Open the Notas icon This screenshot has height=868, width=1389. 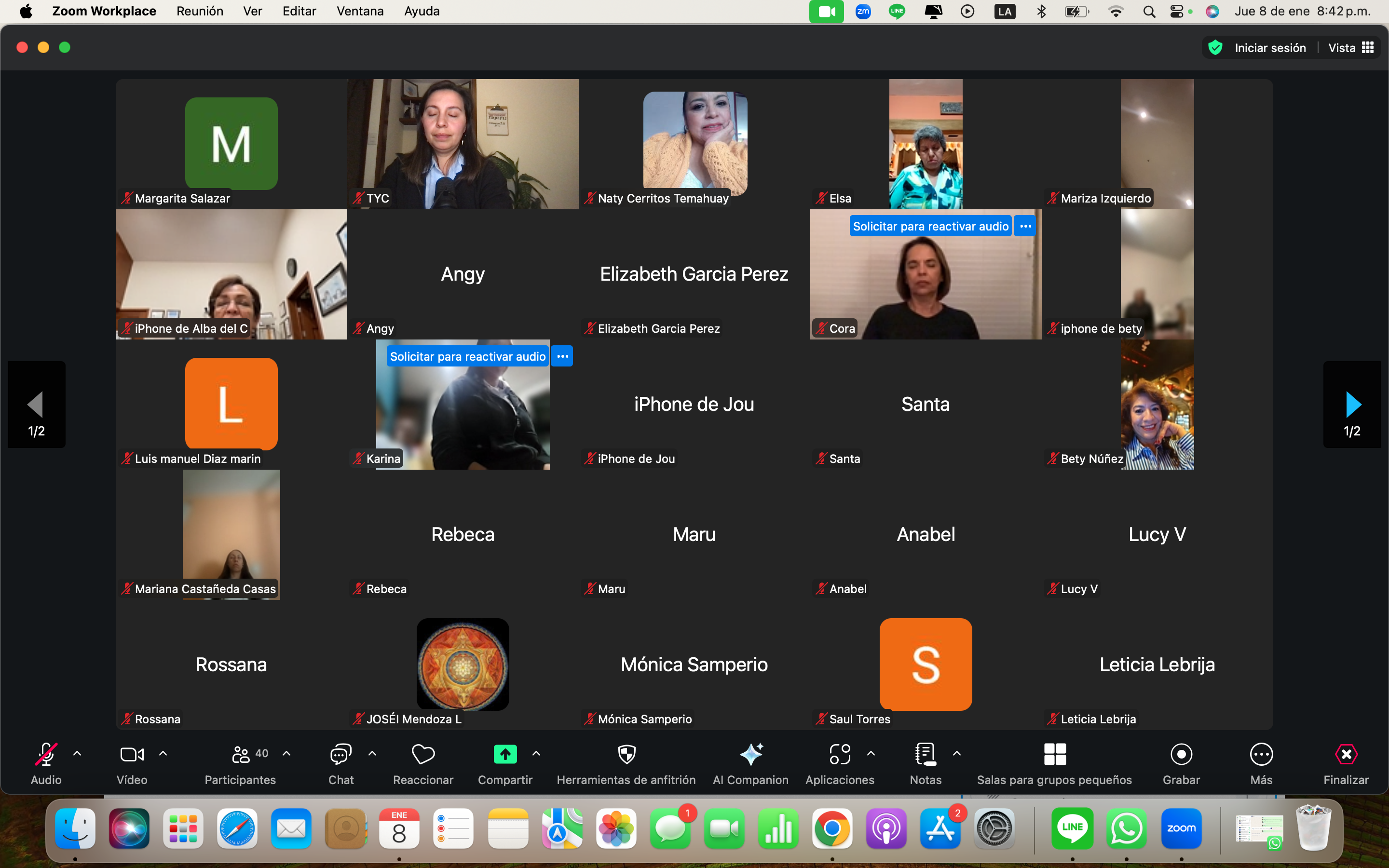click(925, 754)
